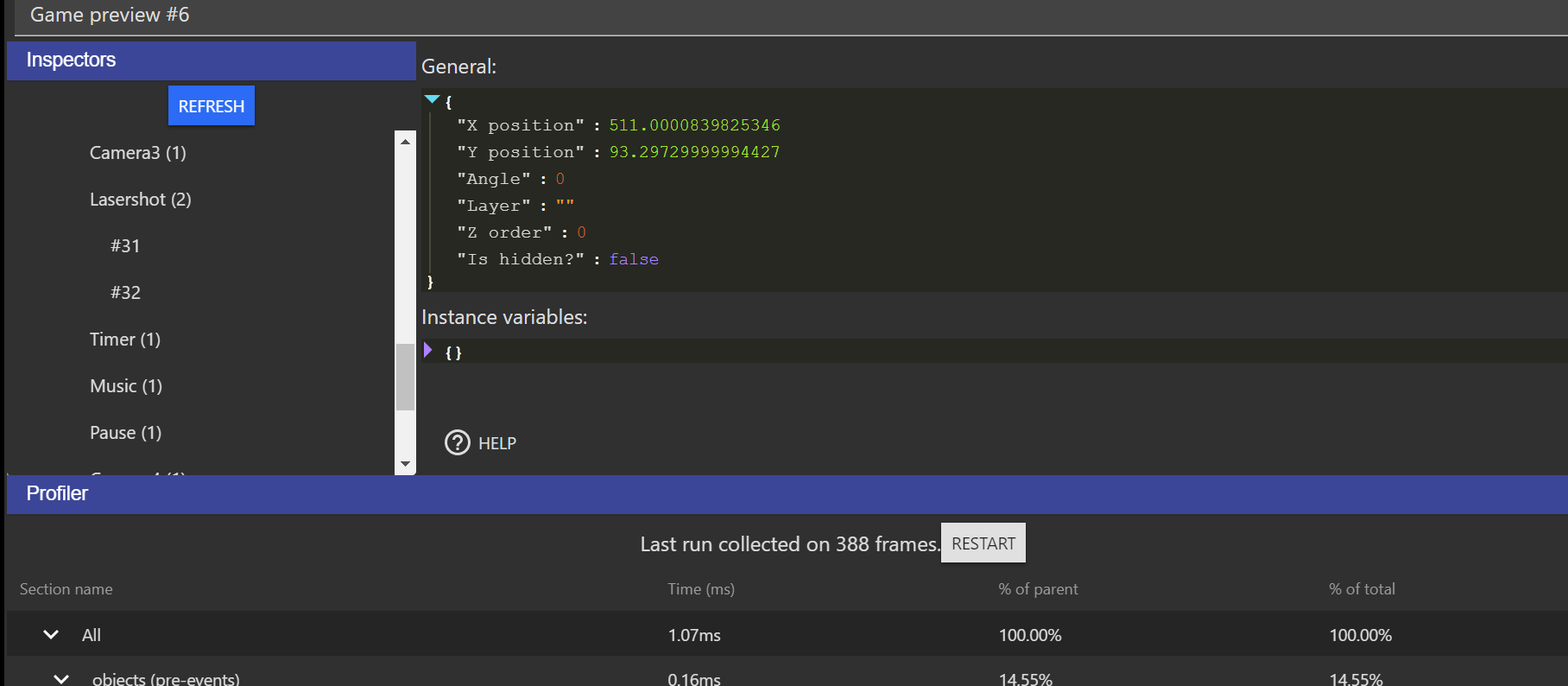Click the HELP question mark icon

pos(458,442)
